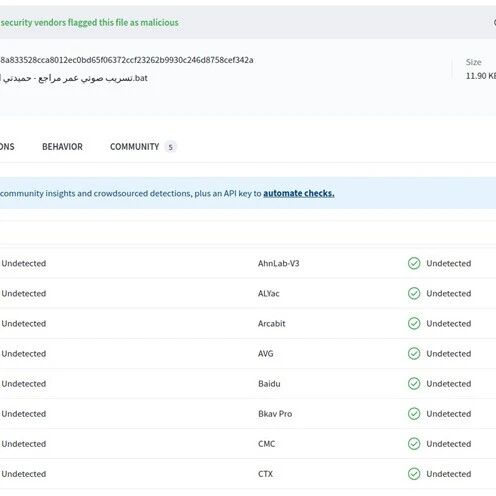This screenshot has width=496, height=496.
Task: Select the Bkav Pro vendor name
Action: pos(275,414)
